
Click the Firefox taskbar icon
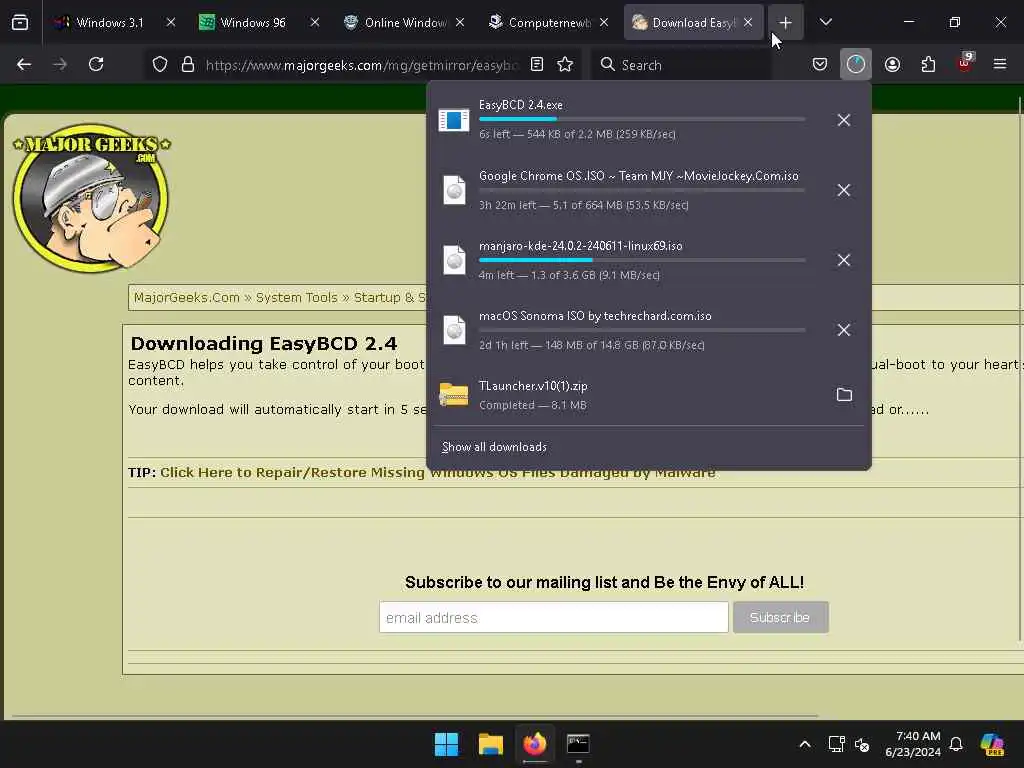click(534, 744)
